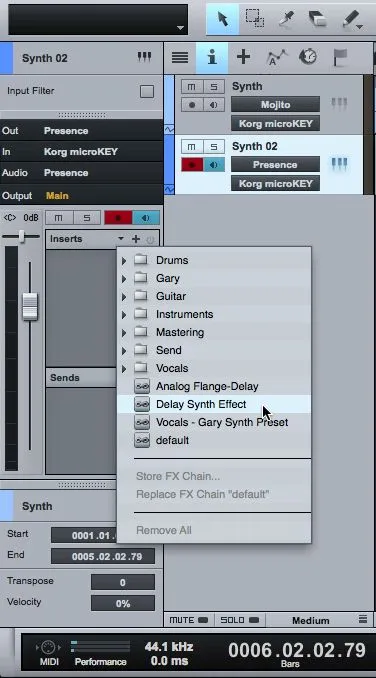This screenshot has width=376, height=678.
Task: Click the Analog Flange-Delay preset icon
Action: (x=142, y=386)
